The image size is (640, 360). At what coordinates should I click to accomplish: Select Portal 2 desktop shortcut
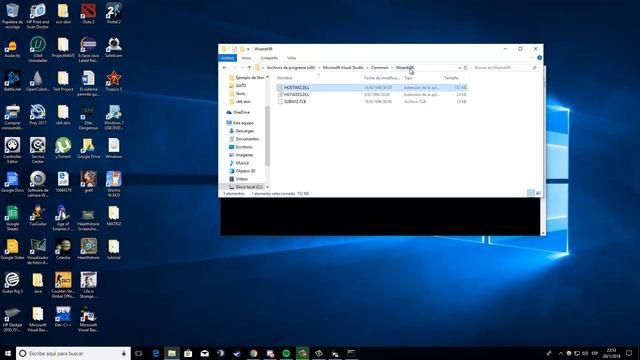(x=113, y=13)
